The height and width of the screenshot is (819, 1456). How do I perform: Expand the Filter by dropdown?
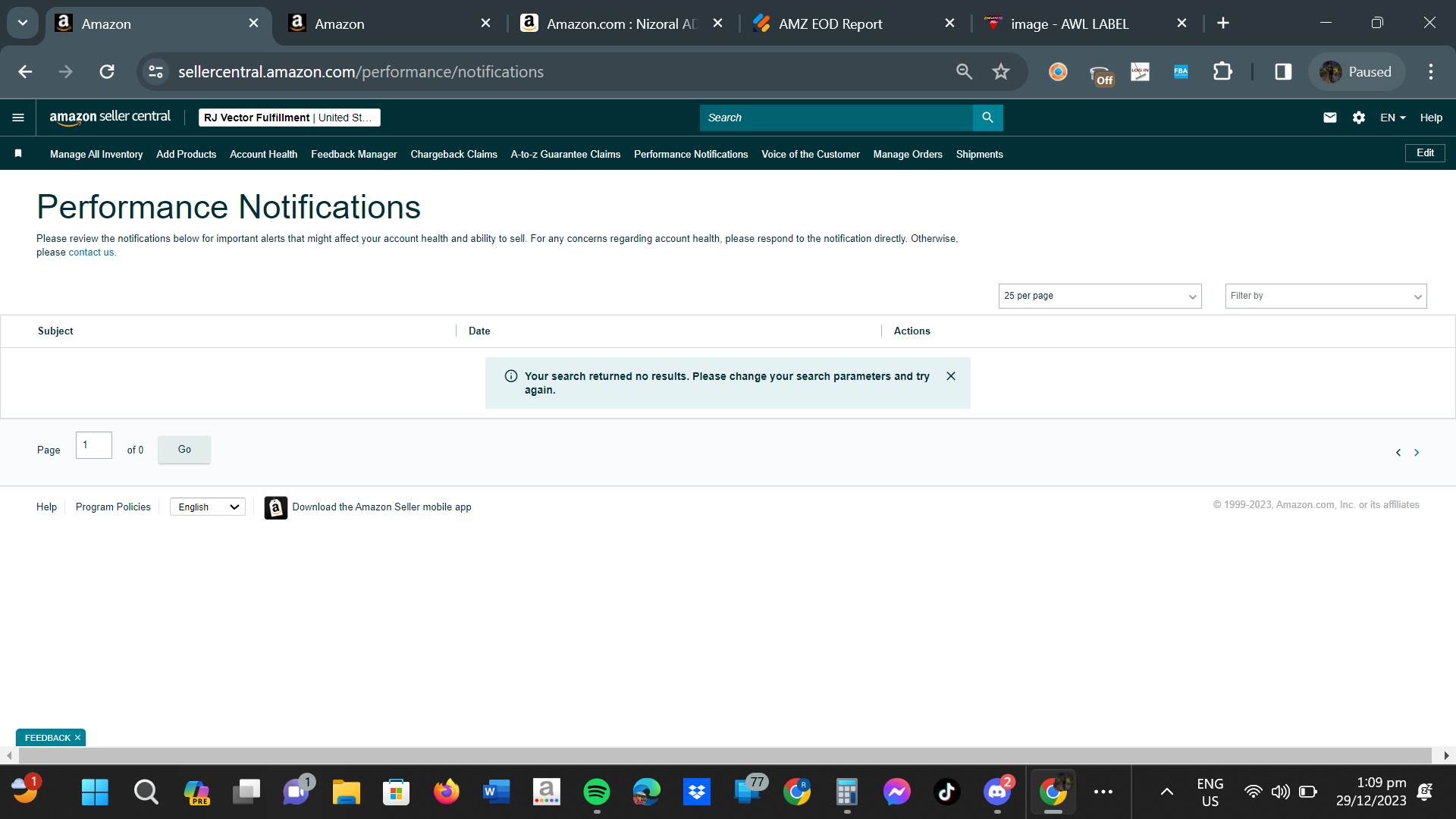tap(1326, 296)
